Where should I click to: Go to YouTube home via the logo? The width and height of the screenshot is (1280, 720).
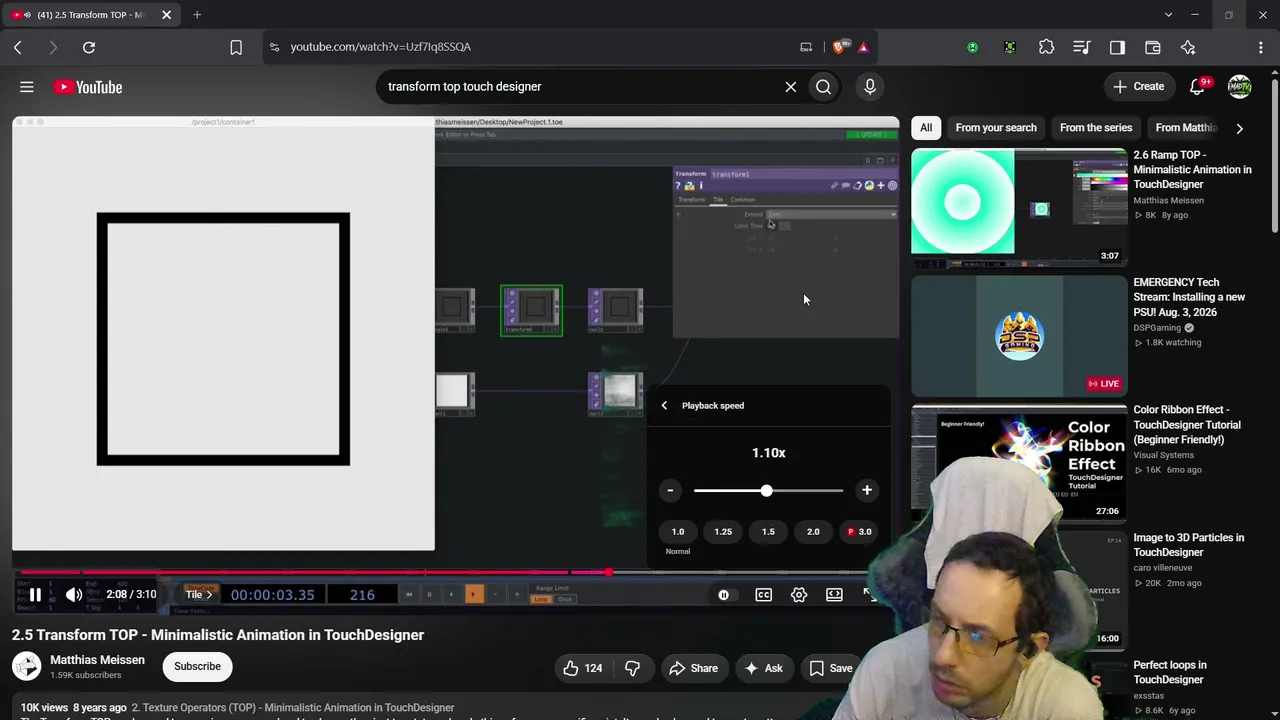(x=88, y=87)
